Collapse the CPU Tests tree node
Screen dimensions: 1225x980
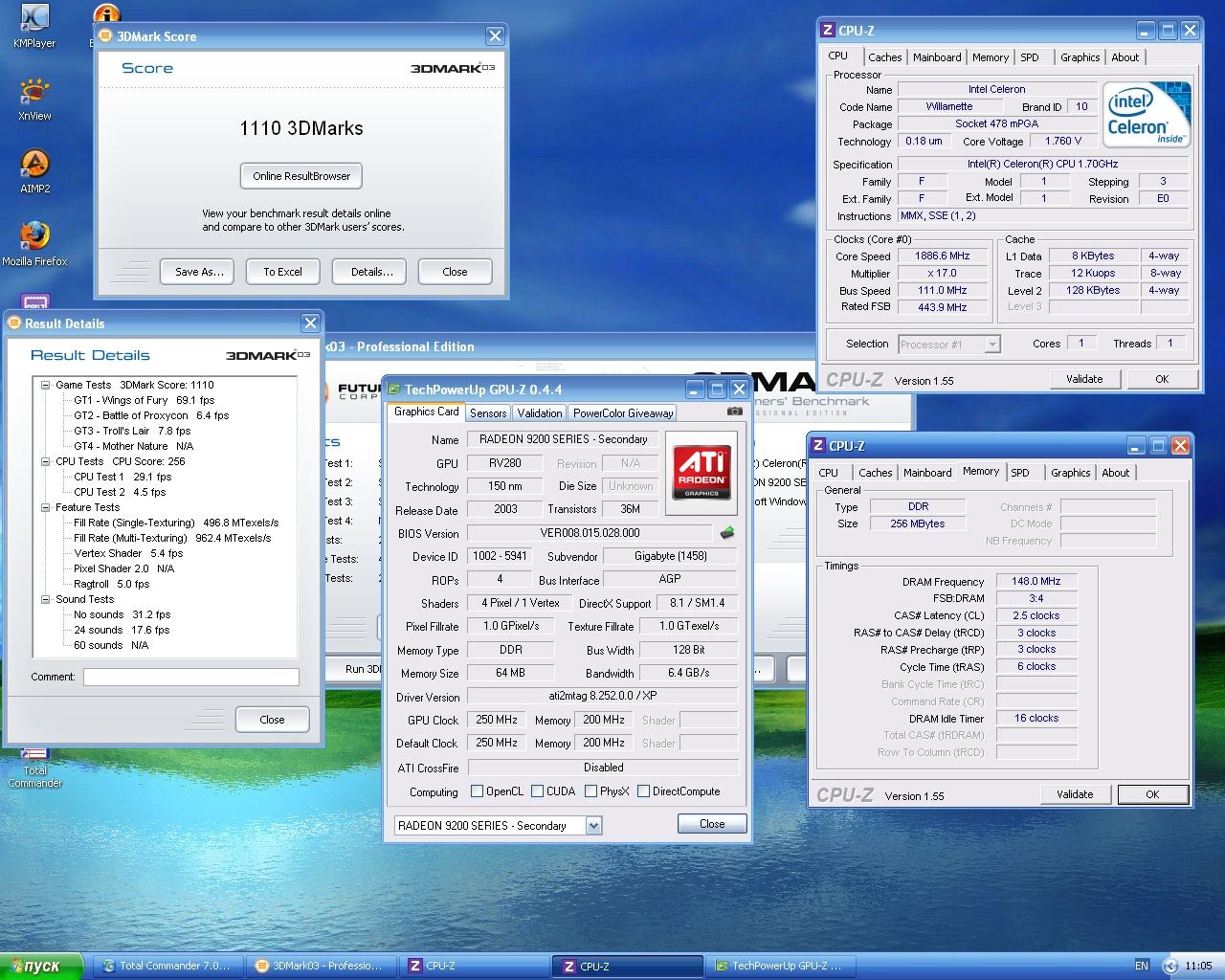pos(45,461)
